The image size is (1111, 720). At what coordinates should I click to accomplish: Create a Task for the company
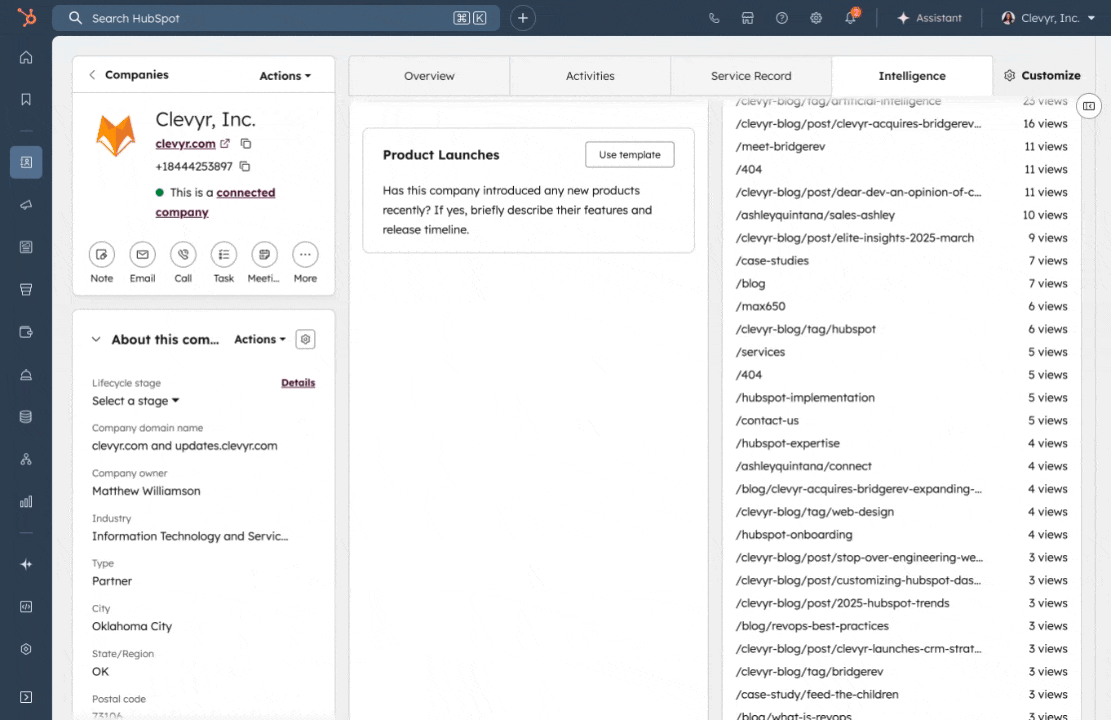coord(224,254)
